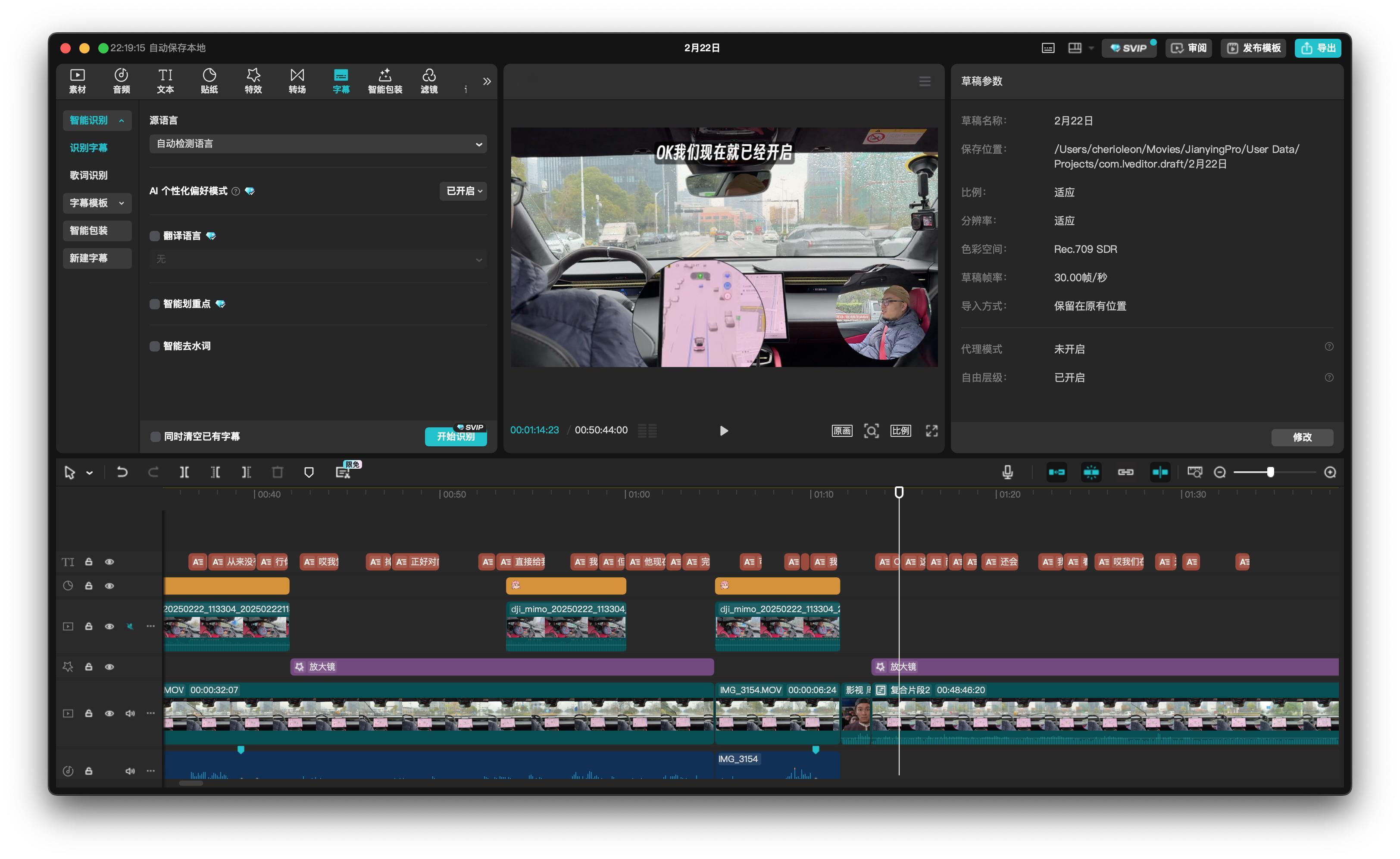Undo the last action

tap(122, 472)
